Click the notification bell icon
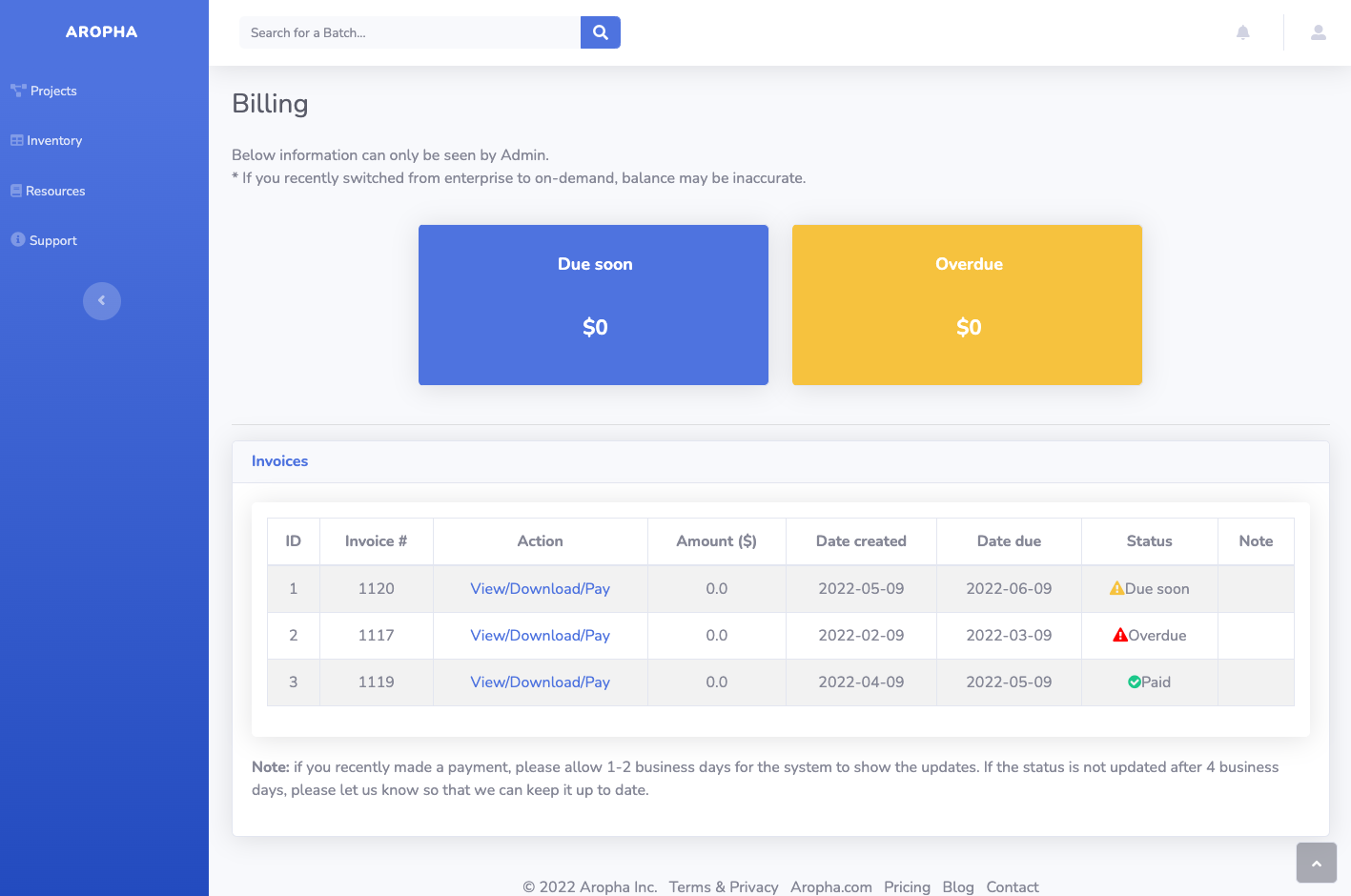The width and height of the screenshot is (1351, 896). (1242, 31)
